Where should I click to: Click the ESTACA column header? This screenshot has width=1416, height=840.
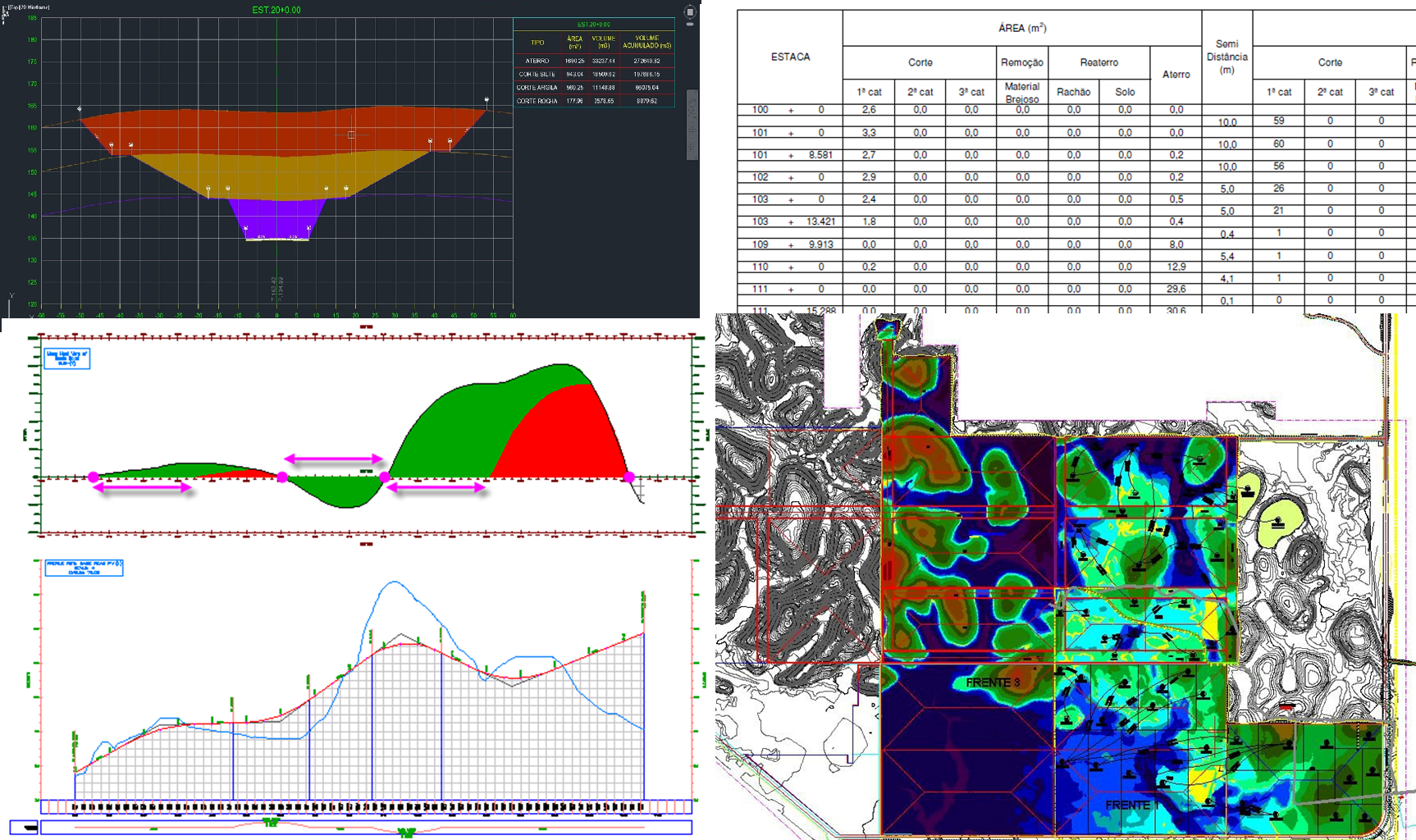790,57
